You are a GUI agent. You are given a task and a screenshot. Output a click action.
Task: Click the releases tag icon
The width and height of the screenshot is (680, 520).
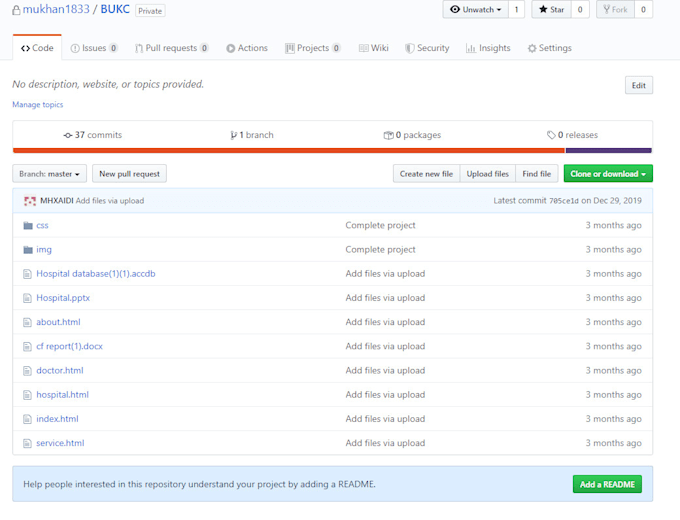[551, 135]
